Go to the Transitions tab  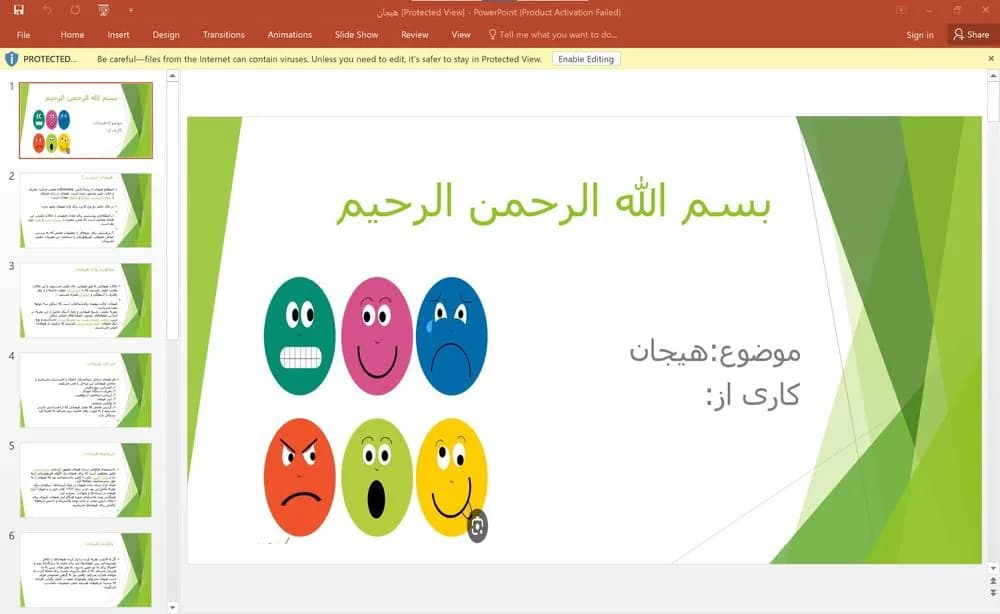pos(223,34)
